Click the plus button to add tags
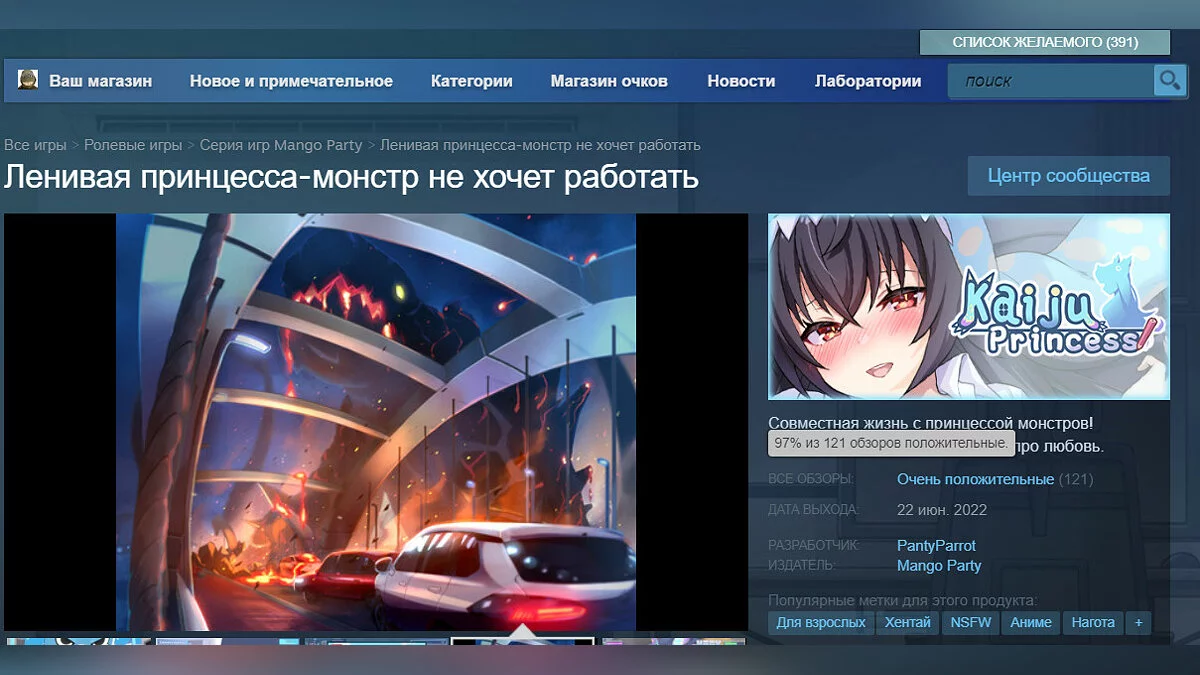1200x675 pixels. coord(1138,622)
